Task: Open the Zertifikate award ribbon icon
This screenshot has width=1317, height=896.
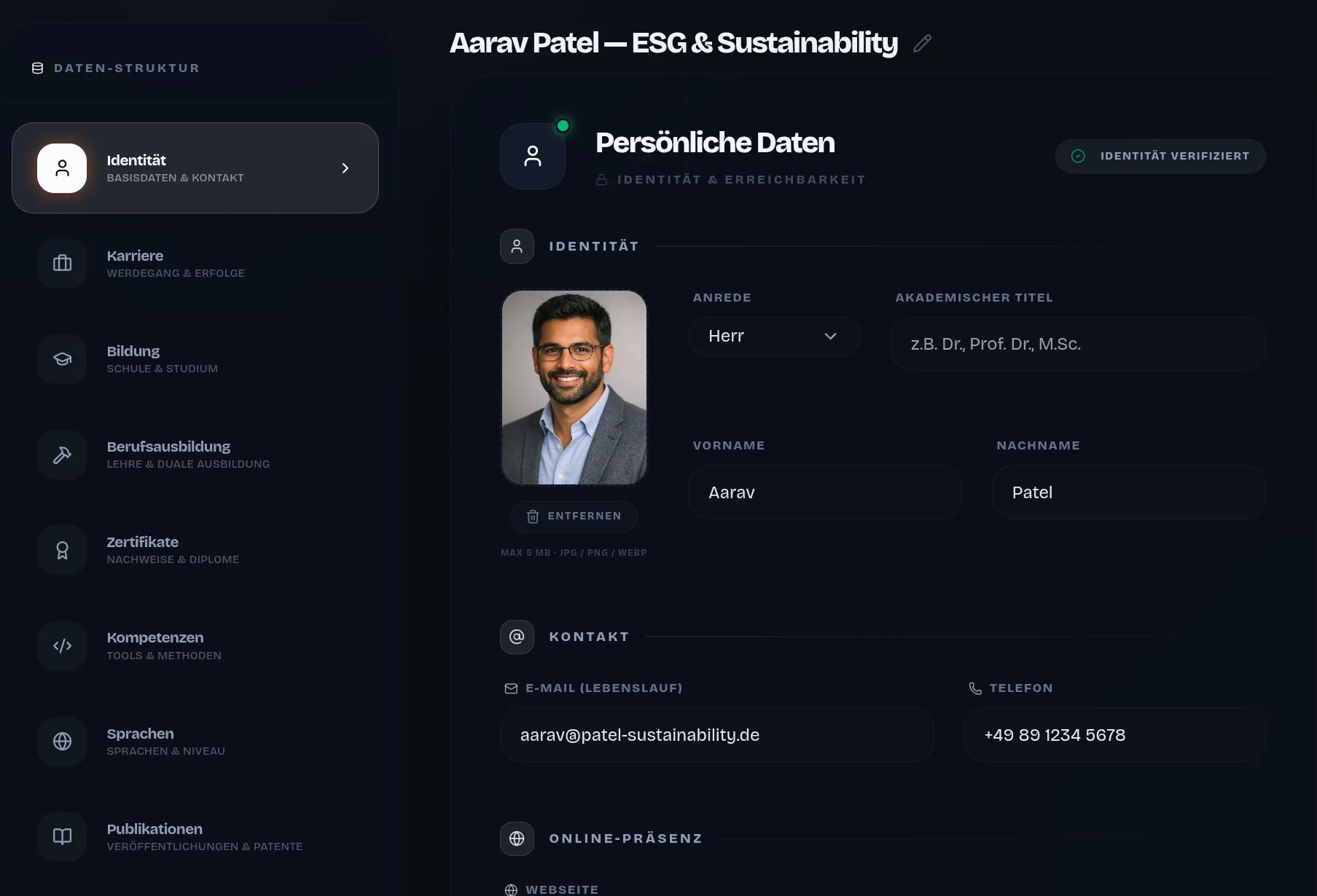Action: point(62,550)
